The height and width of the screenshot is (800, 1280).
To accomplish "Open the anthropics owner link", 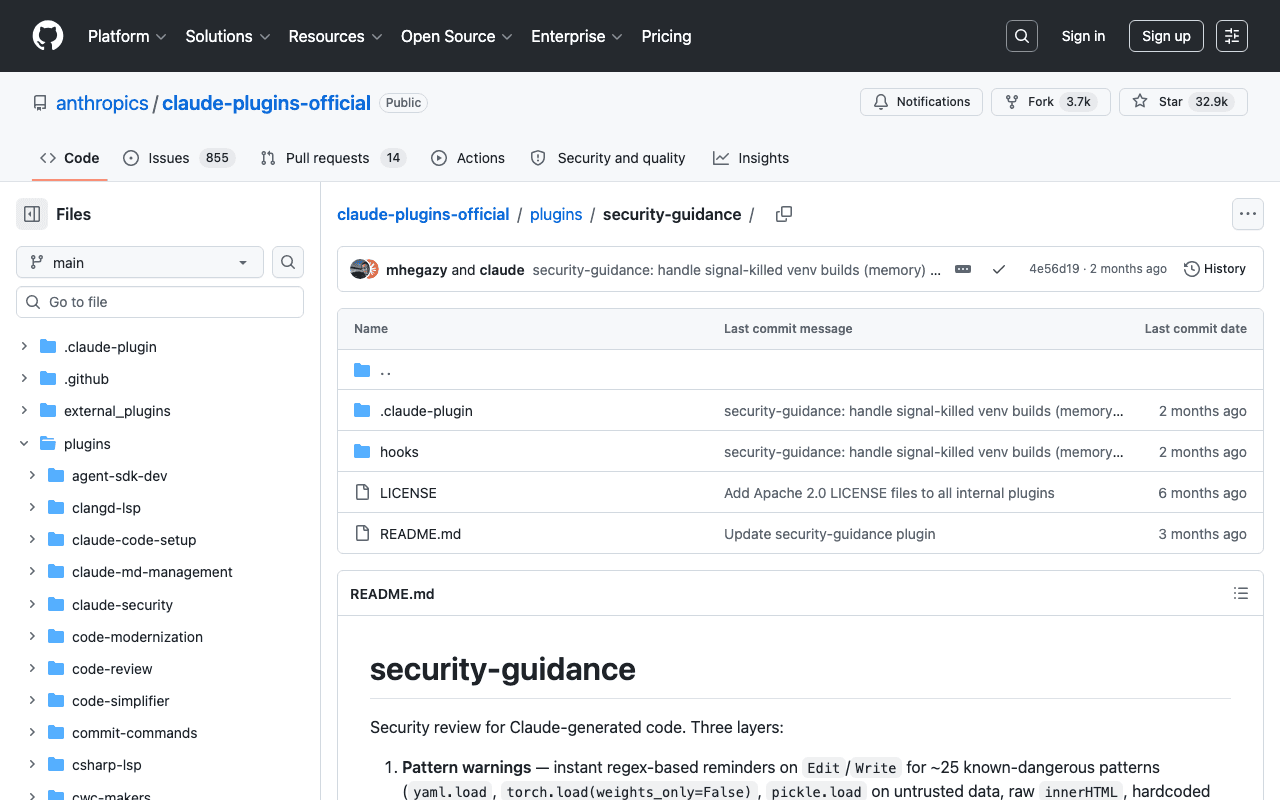I will (x=102, y=103).
